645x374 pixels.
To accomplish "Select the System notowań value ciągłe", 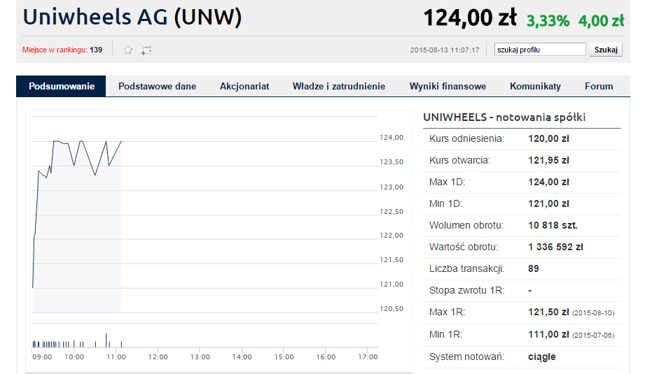I will point(542,357).
